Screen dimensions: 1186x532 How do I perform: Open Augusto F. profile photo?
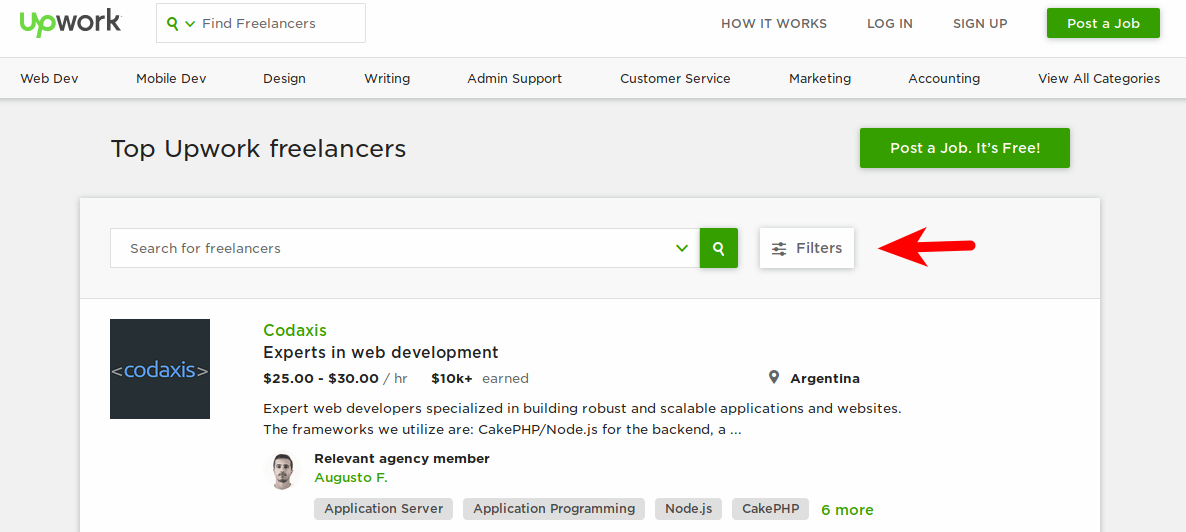[x=284, y=470]
